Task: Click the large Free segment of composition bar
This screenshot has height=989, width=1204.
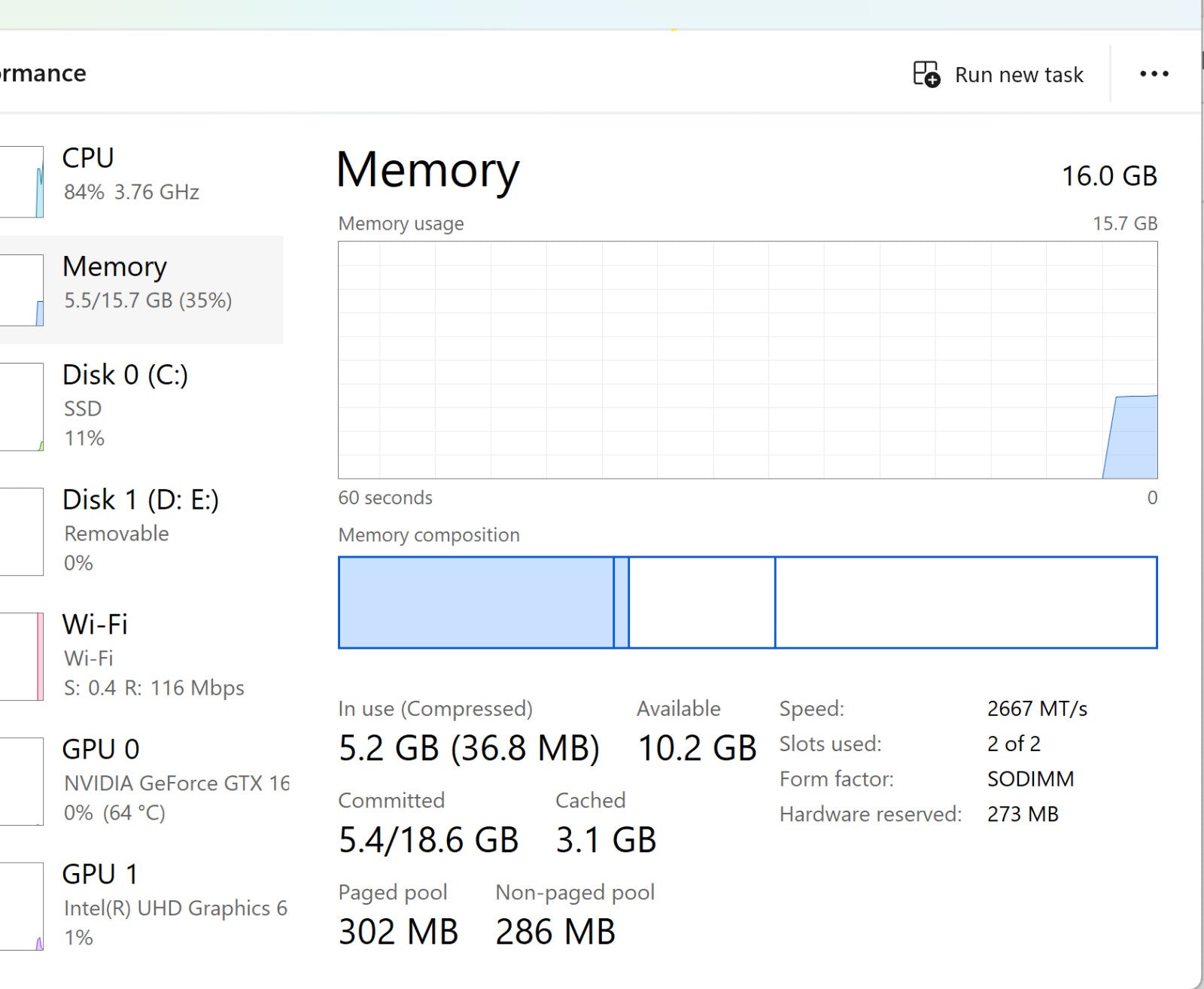Action: pyautogui.click(x=965, y=602)
